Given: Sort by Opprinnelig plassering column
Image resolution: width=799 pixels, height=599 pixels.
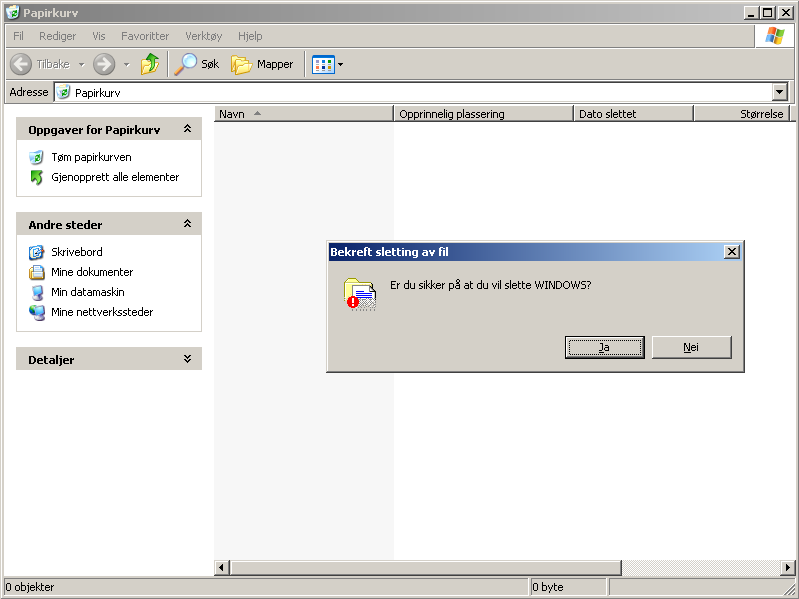Looking at the screenshot, I should pos(484,114).
